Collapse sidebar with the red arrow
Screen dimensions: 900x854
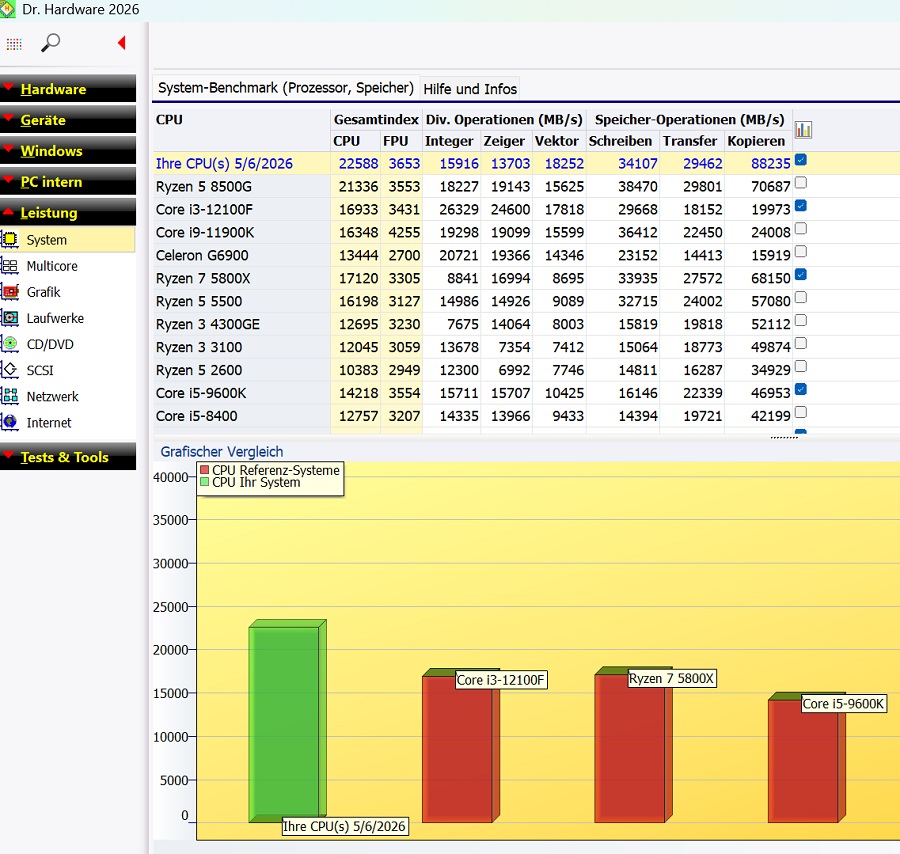tap(121, 42)
